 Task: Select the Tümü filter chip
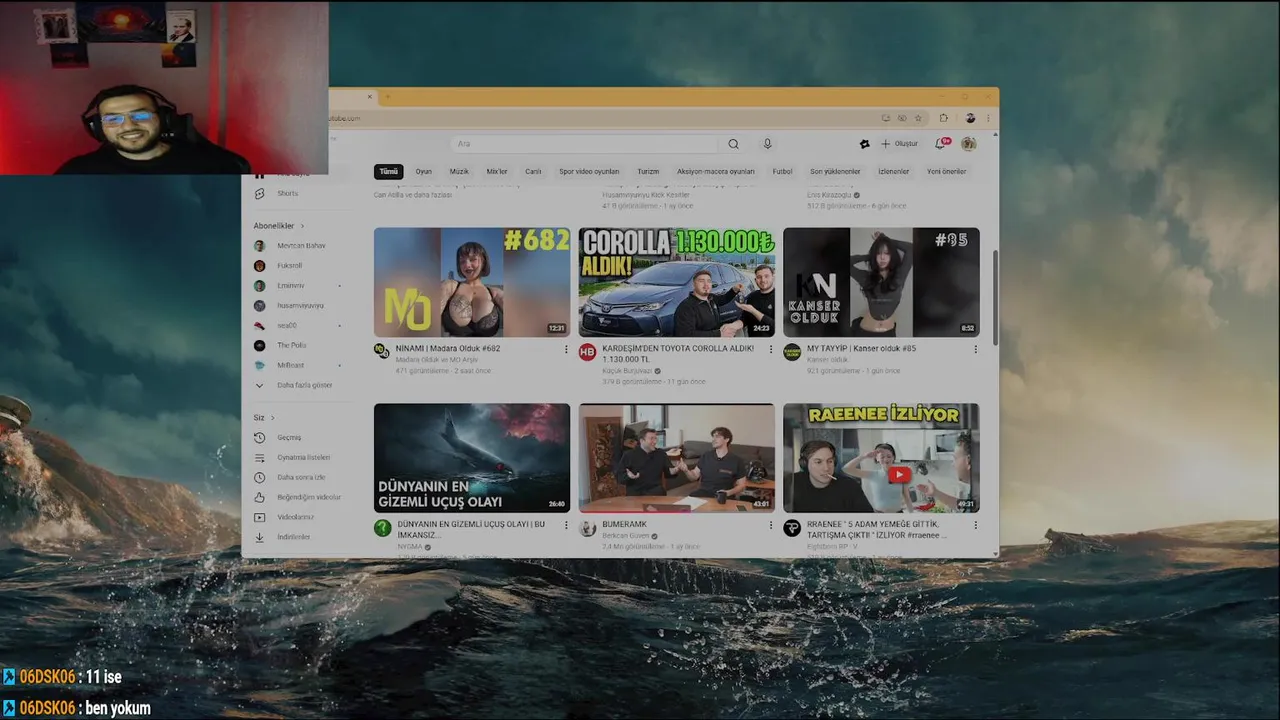[388, 171]
